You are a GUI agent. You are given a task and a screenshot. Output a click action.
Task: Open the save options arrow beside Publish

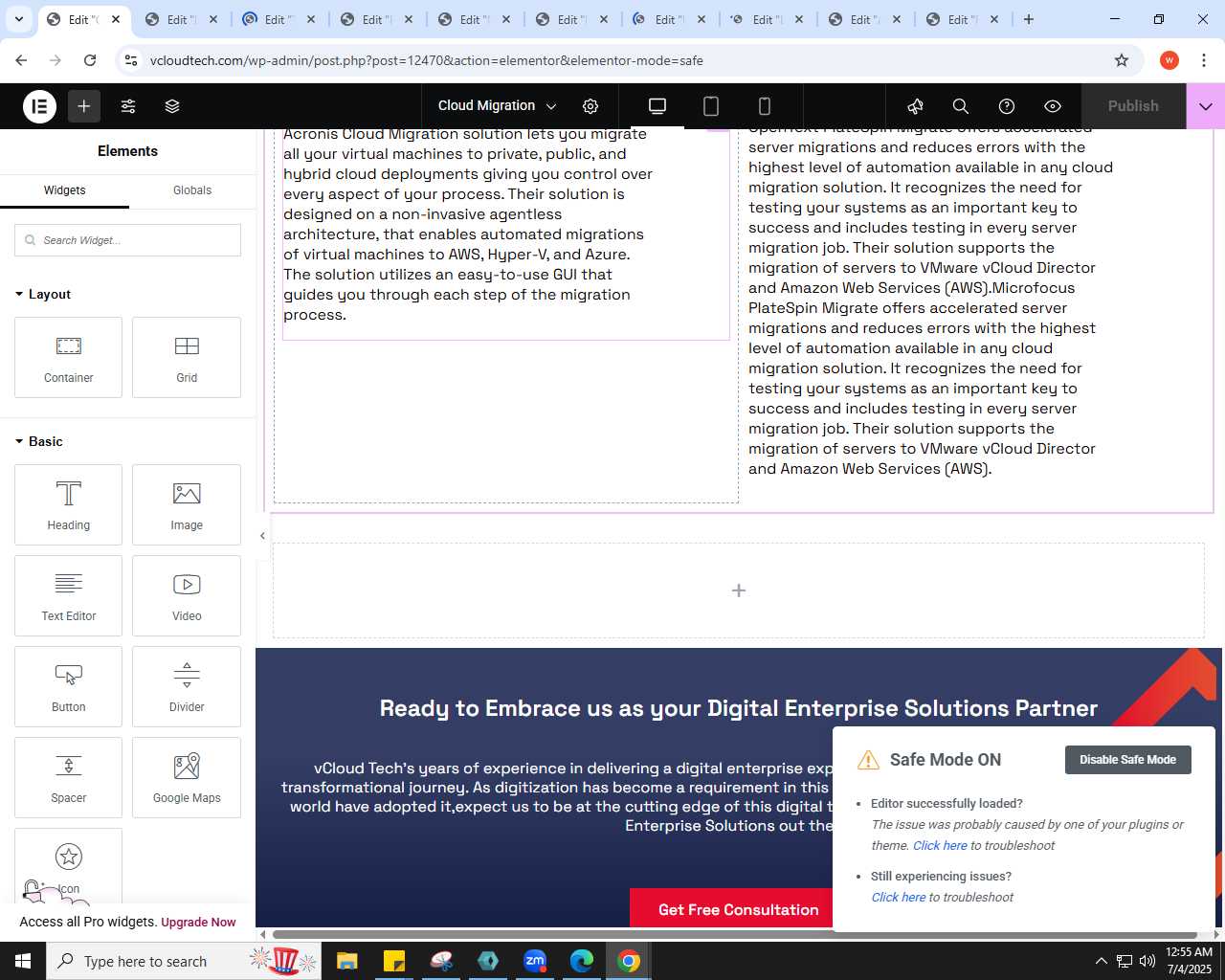(1206, 106)
